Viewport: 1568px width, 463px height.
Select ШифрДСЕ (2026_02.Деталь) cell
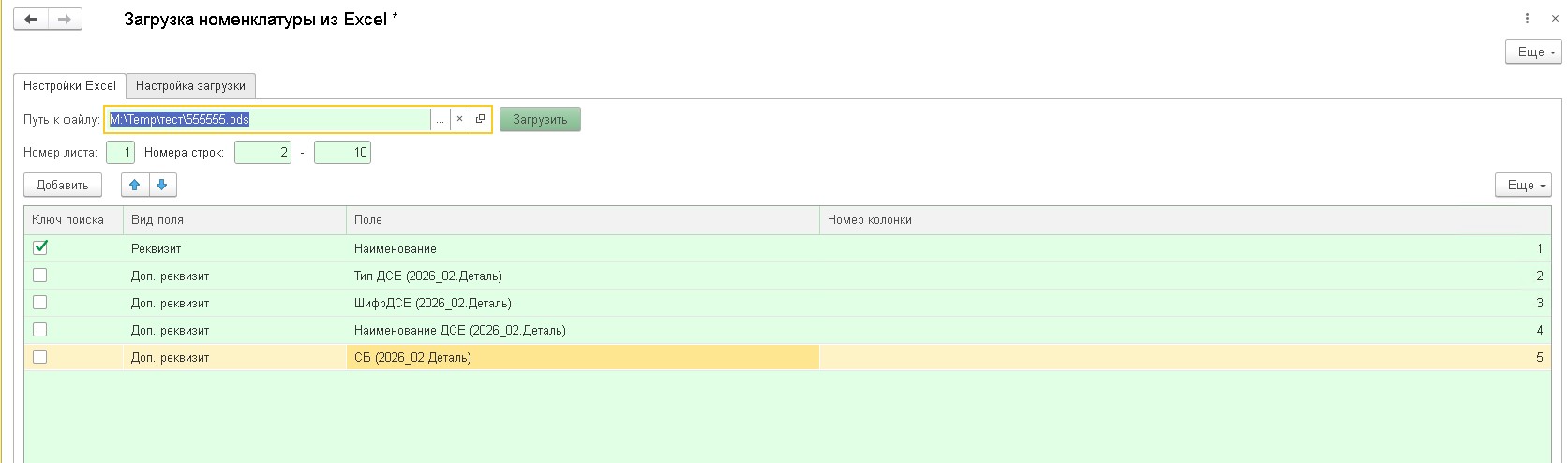tap(583, 303)
